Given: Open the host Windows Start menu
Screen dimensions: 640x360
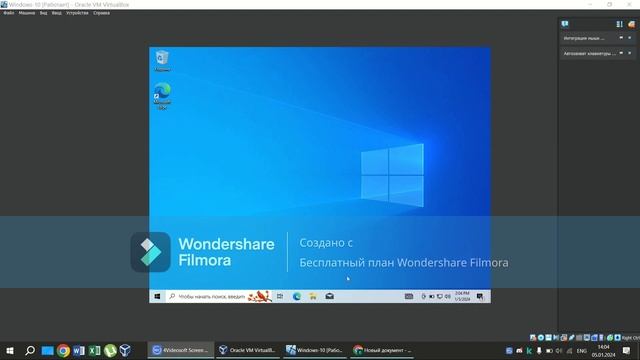Looking at the screenshot, I should click(x=10, y=351).
